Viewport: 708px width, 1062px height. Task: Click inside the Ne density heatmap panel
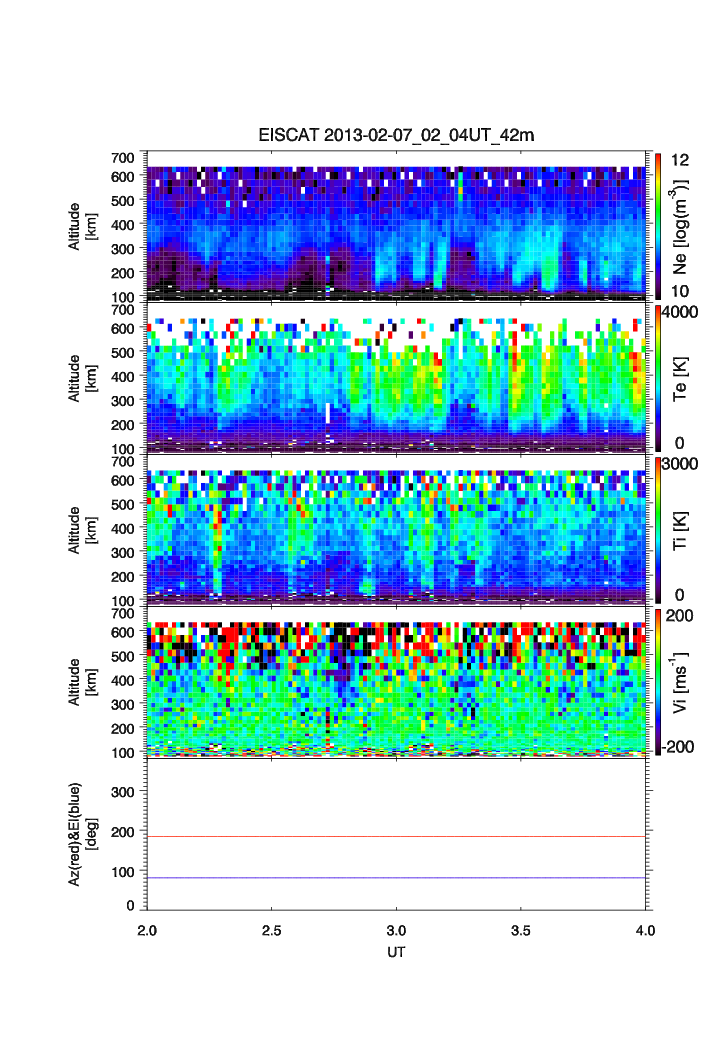click(396, 226)
